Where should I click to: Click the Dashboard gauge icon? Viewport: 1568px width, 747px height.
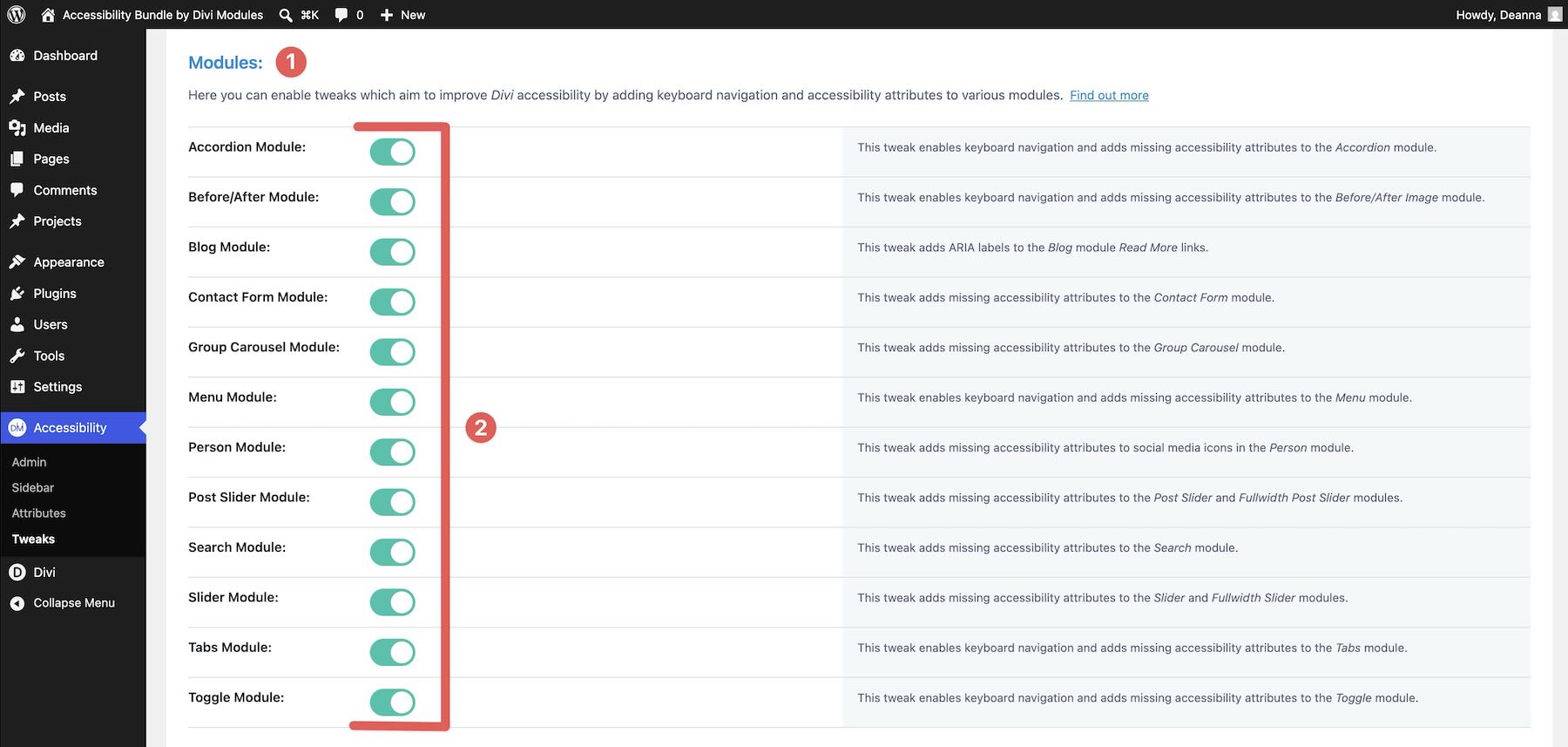click(x=17, y=56)
